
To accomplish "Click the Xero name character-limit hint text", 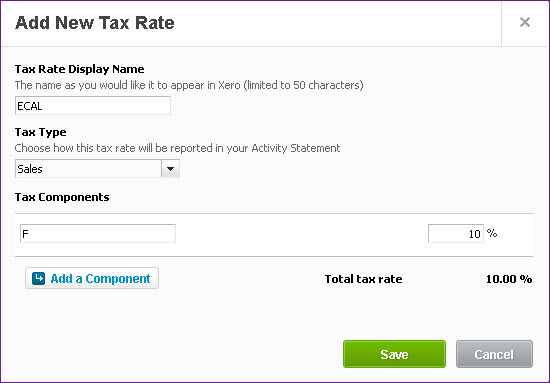I will point(189,85).
